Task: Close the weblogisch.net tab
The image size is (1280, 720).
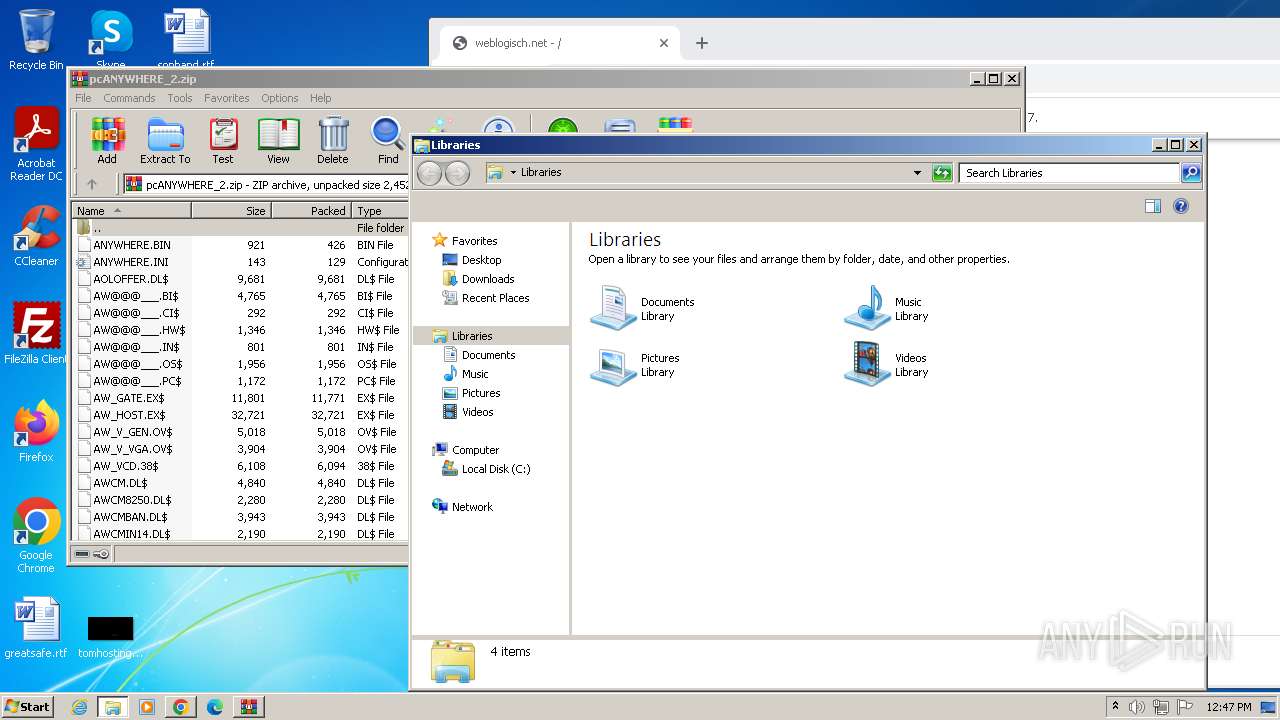Action: (x=664, y=43)
